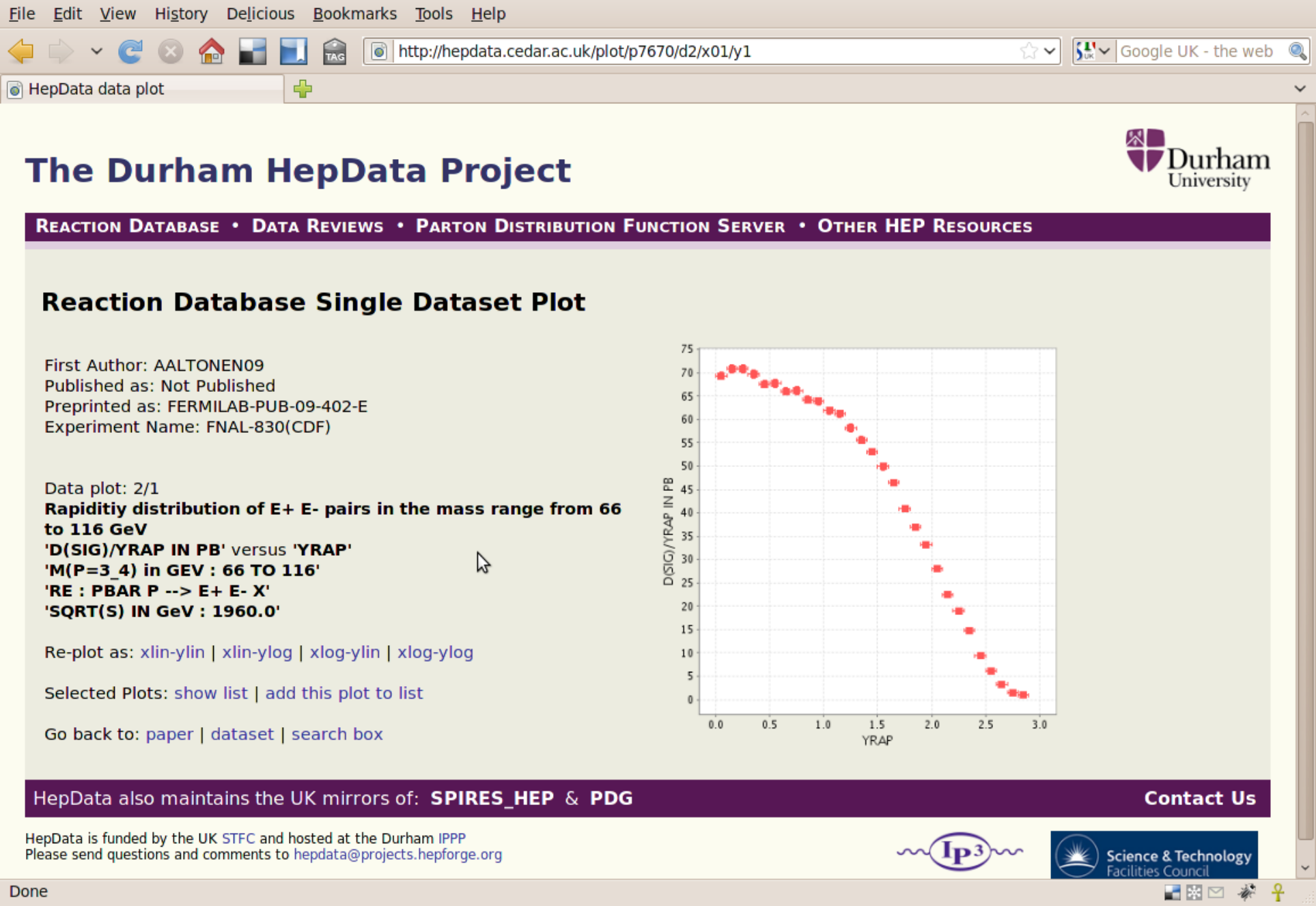This screenshot has height=906, width=1316.
Task: Open Other HEP Resources
Action: point(925,227)
